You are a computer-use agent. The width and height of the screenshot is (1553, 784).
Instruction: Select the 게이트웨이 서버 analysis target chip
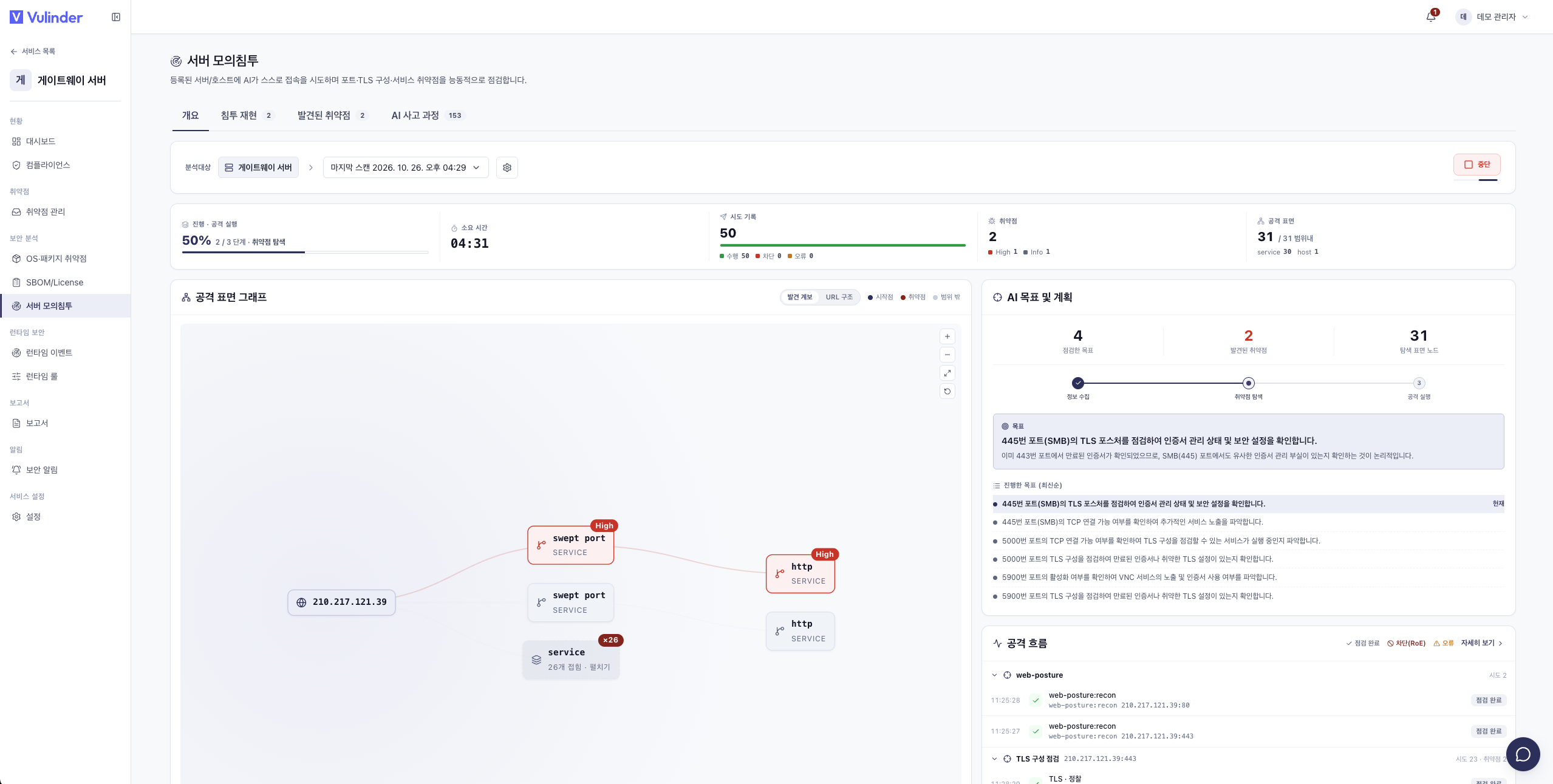point(258,168)
